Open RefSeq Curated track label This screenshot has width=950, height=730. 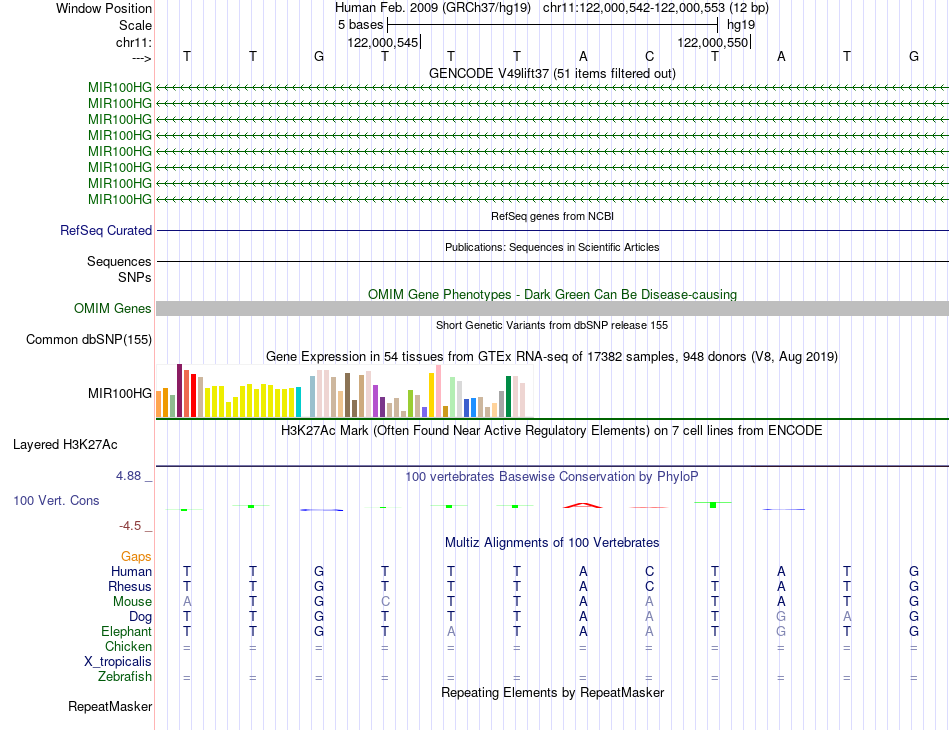[106, 230]
